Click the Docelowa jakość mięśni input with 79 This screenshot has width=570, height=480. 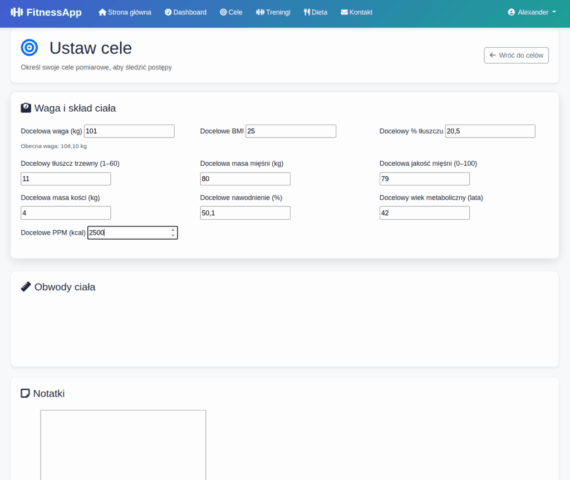tap(425, 179)
